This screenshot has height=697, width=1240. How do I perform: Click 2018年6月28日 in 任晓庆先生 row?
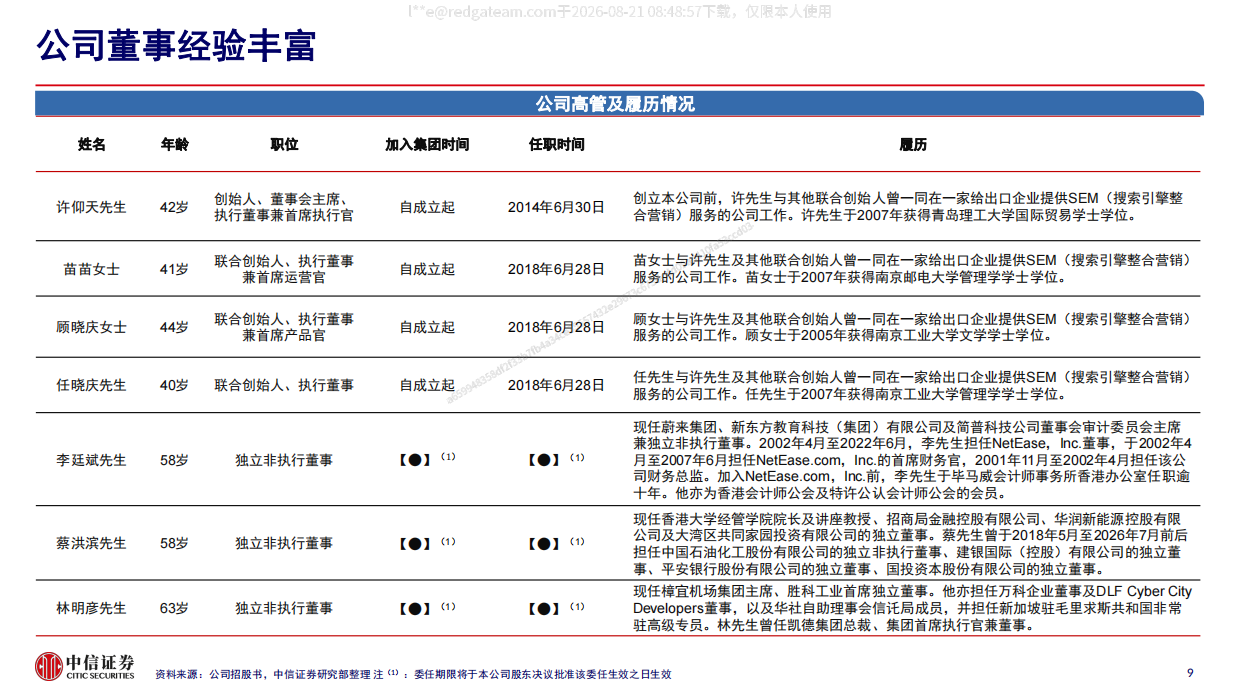pyautogui.click(x=556, y=385)
